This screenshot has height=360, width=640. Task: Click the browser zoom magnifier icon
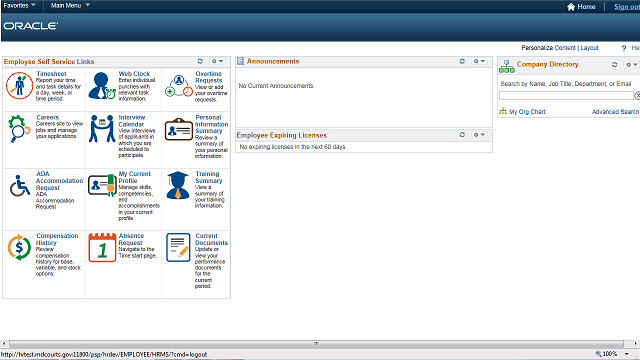pyautogui.click(x=598, y=354)
